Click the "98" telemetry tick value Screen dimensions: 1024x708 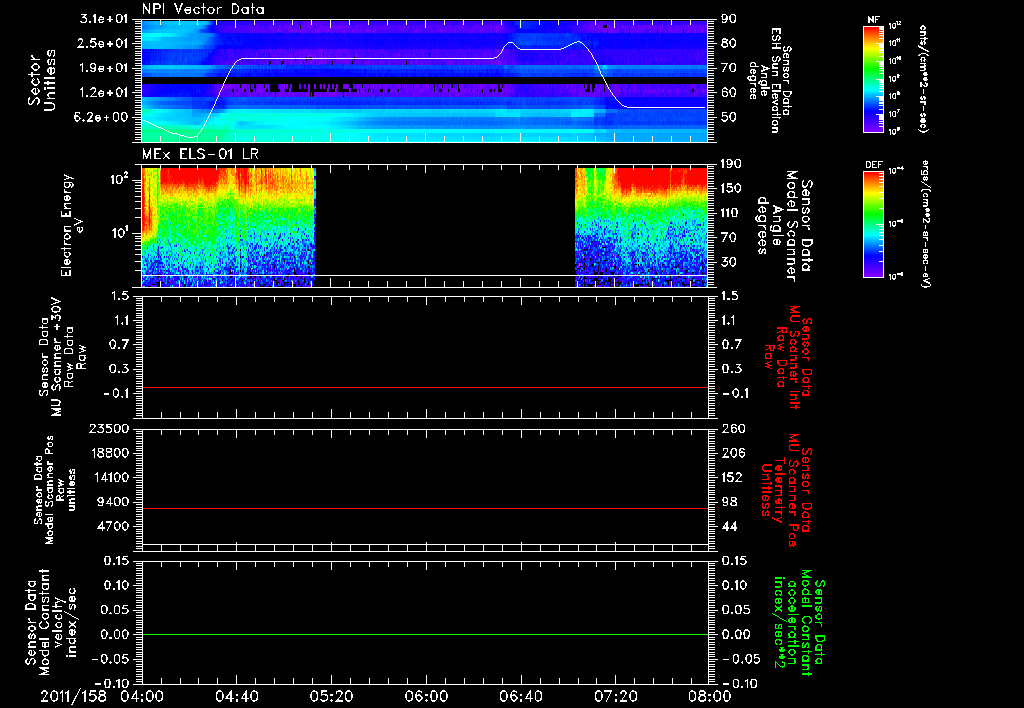coord(729,502)
